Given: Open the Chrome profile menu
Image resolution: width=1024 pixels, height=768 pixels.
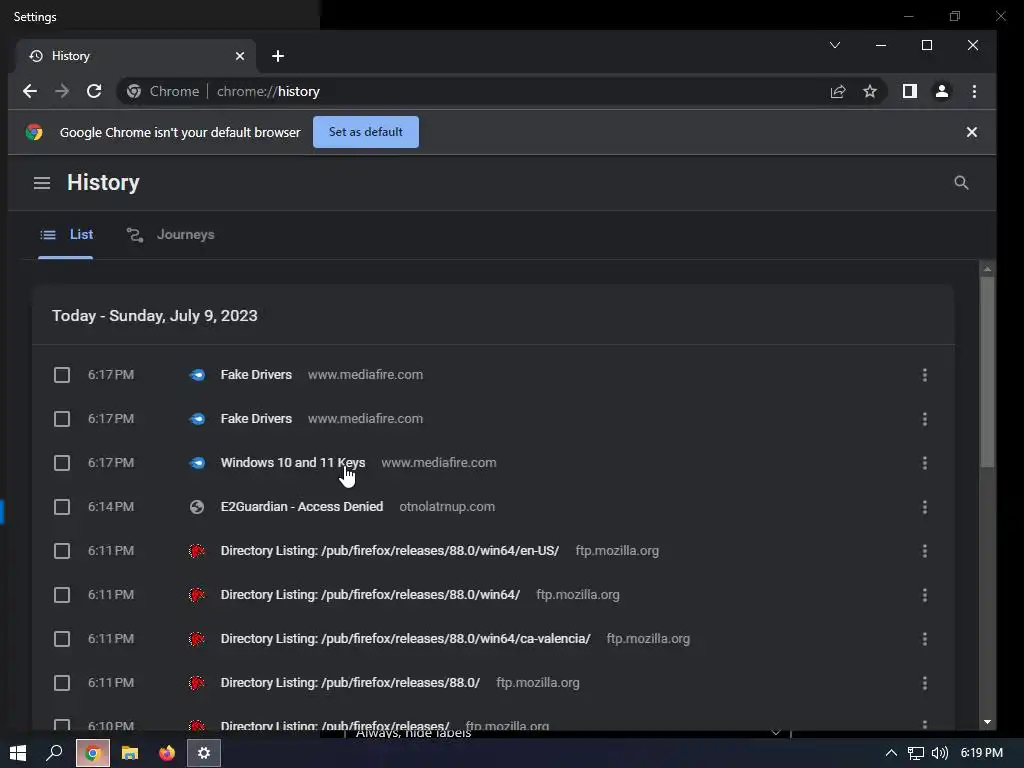Looking at the screenshot, I should (942, 91).
